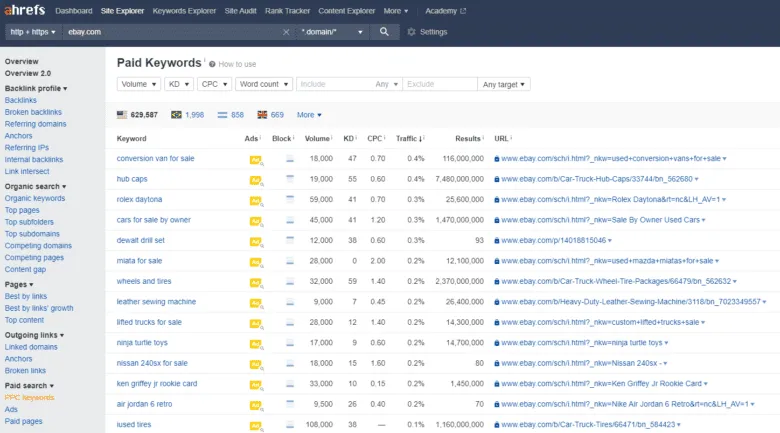Click the Block position icon for hub caps
Screen dimensions: 780x433
[x=290, y=179]
